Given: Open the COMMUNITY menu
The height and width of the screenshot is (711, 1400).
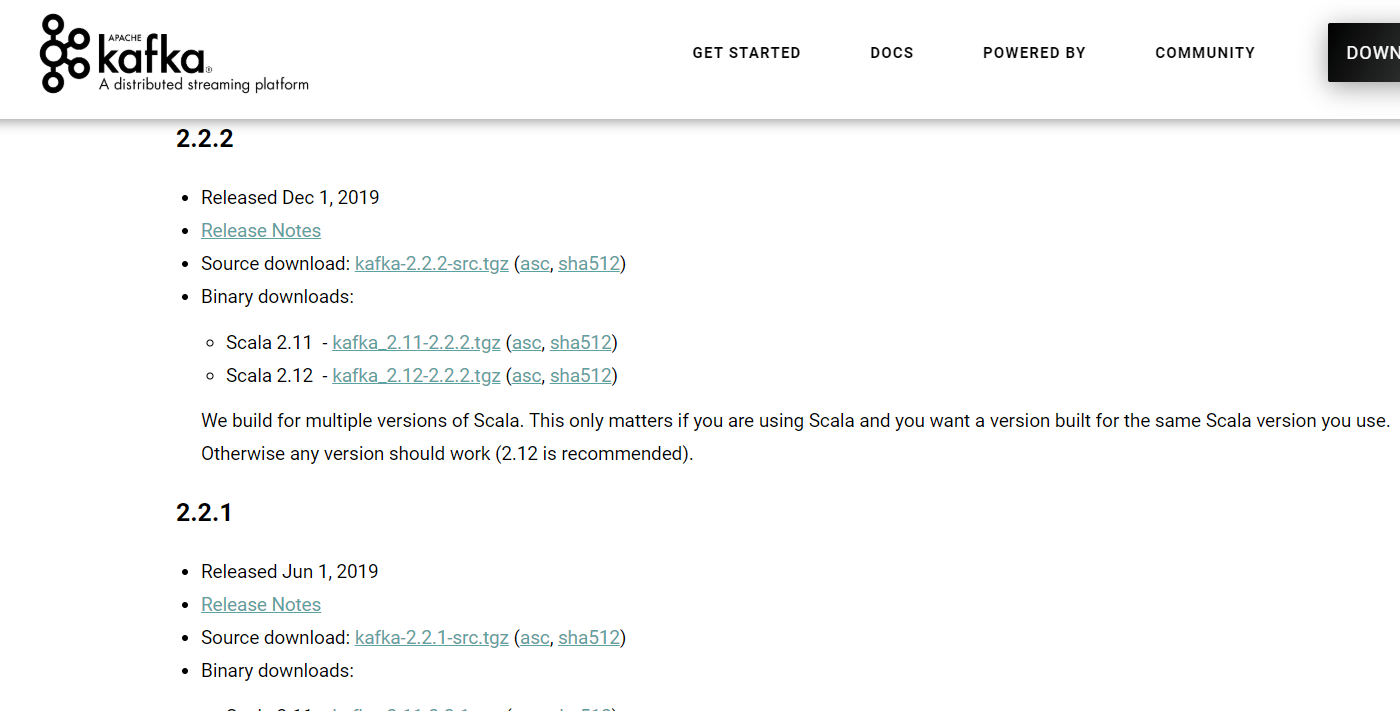Looking at the screenshot, I should 1205,53.
